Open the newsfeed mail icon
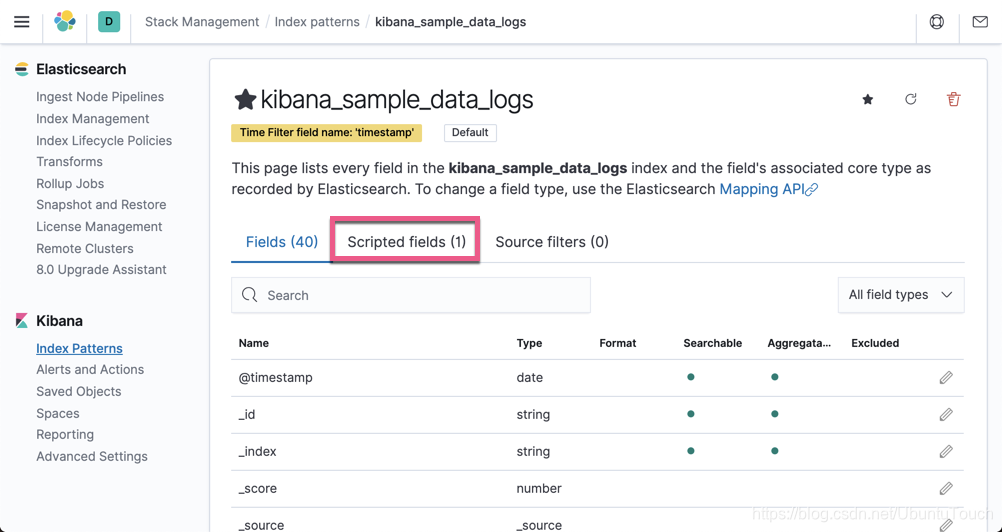1002x532 pixels. (x=980, y=22)
